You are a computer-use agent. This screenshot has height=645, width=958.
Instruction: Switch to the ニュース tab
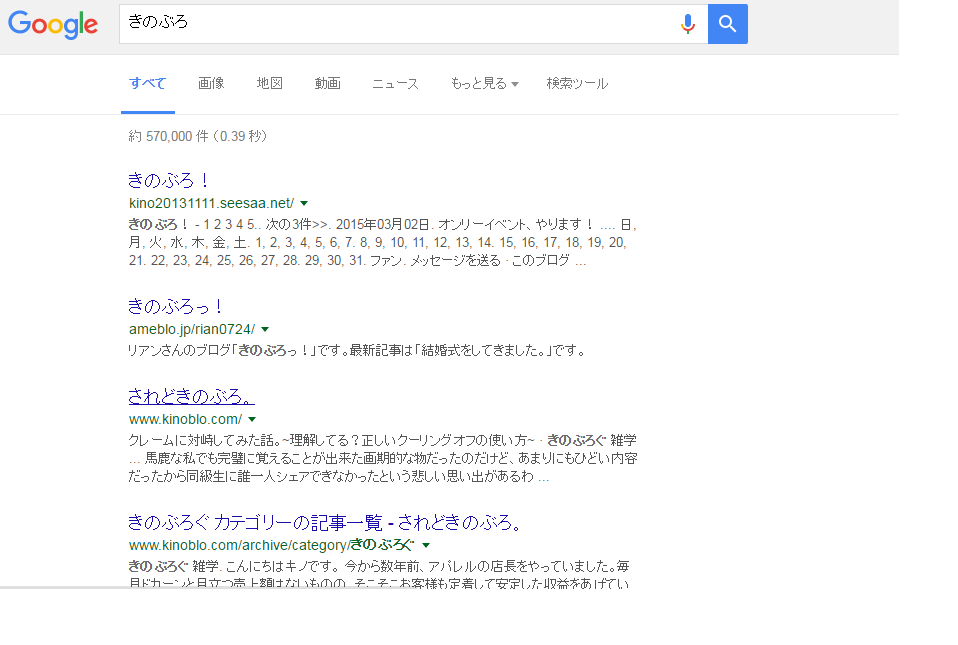pyautogui.click(x=395, y=84)
